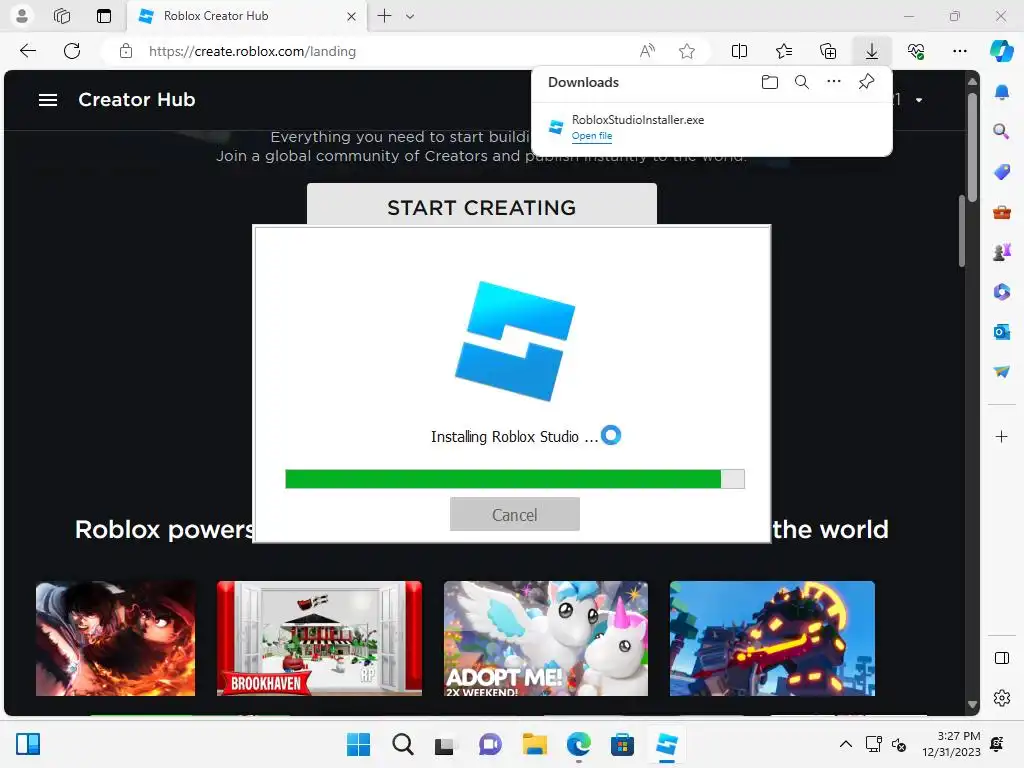Search downloads with magnifier icon
This screenshot has height=768, width=1024.
click(802, 82)
